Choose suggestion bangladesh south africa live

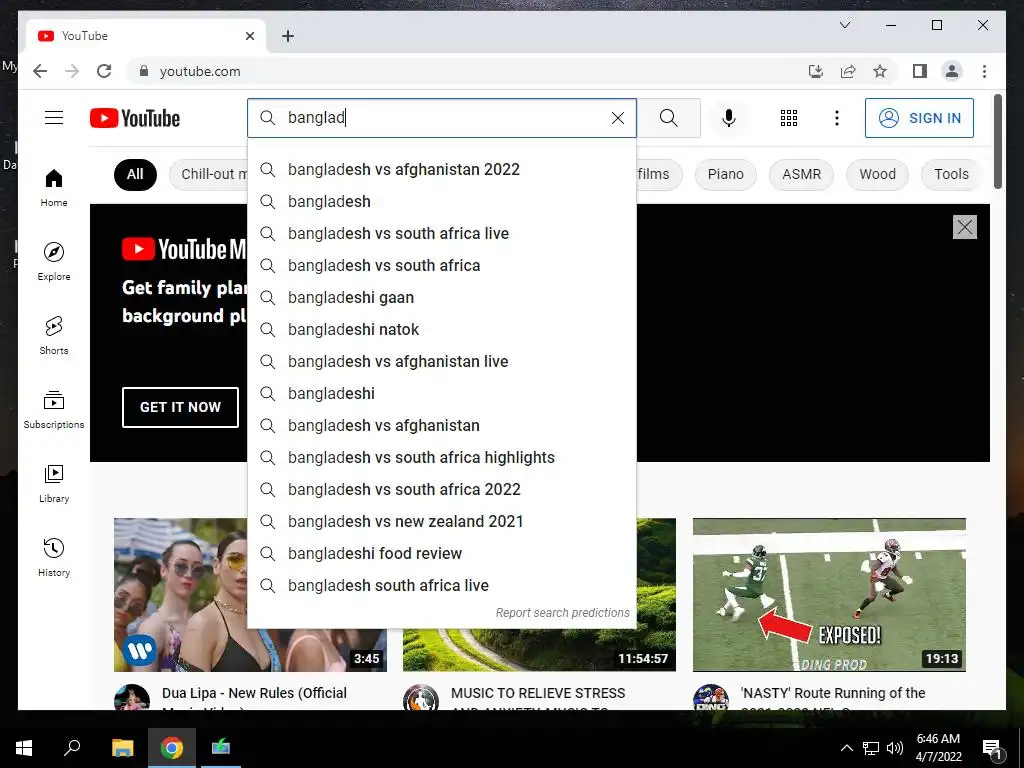442,586
